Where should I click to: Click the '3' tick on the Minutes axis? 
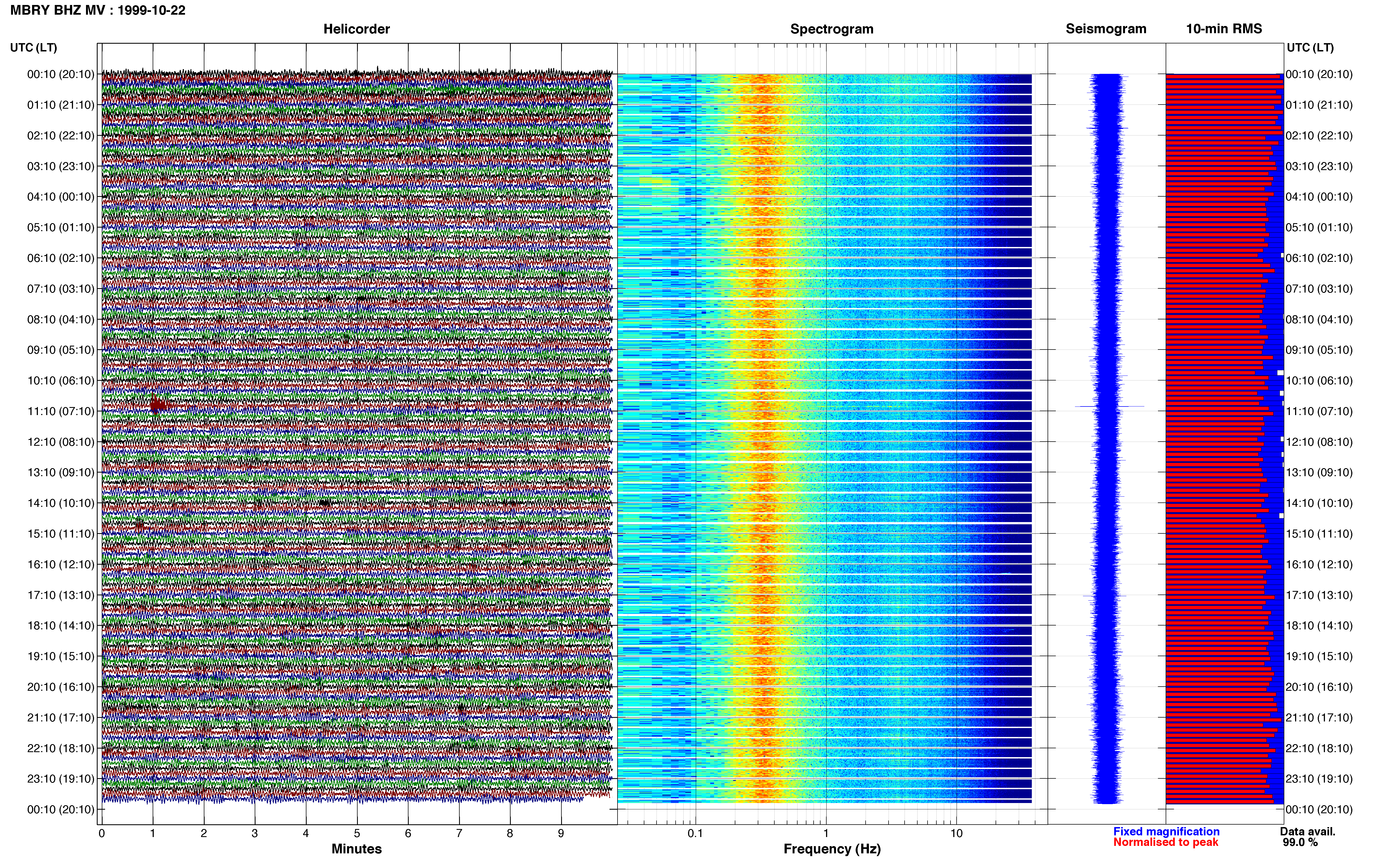[x=255, y=833]
